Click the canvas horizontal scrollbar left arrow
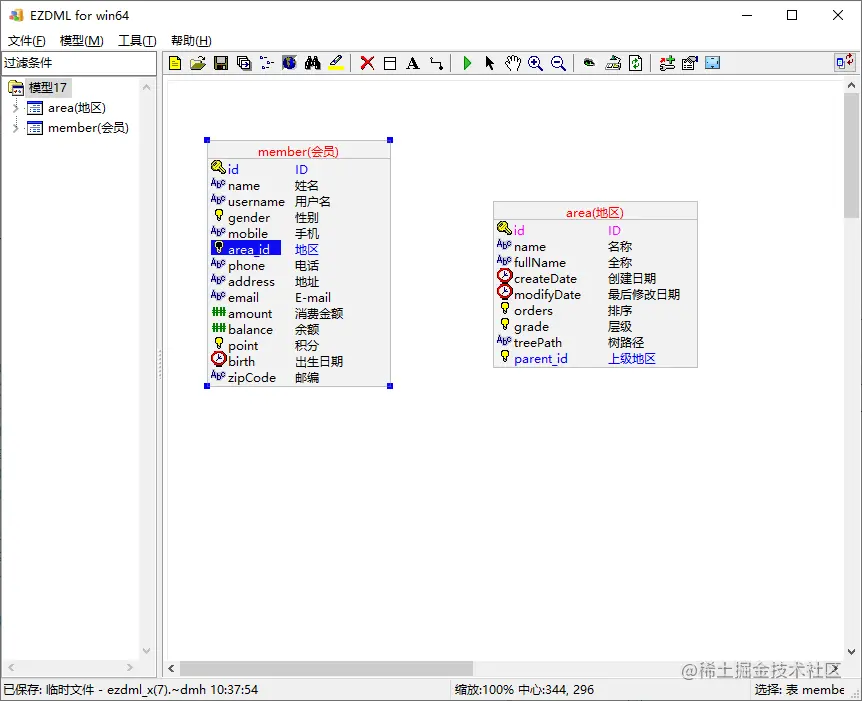 point(172,669)
